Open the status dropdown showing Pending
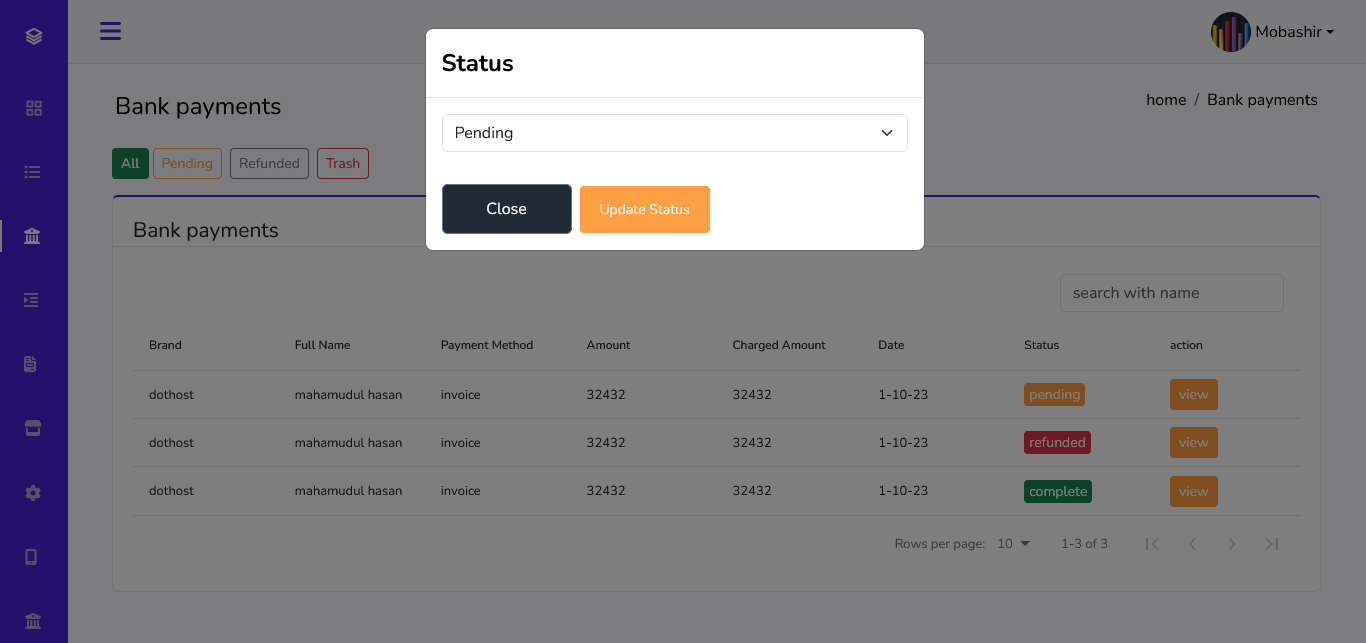Screen dimensions: 1366x643 pyautogui.click(x=674, y=132)
